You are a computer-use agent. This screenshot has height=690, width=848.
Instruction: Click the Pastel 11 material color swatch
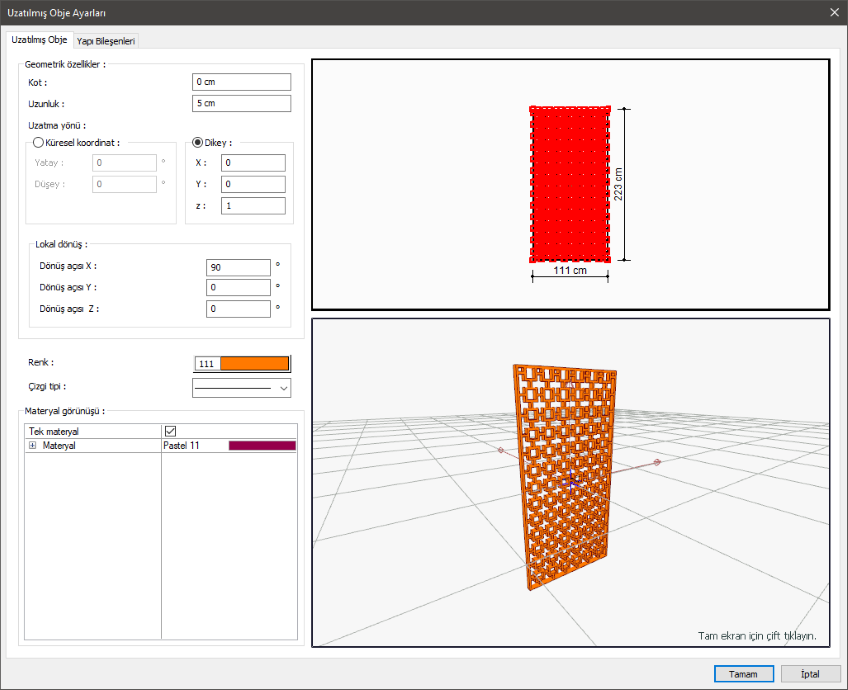262,446
